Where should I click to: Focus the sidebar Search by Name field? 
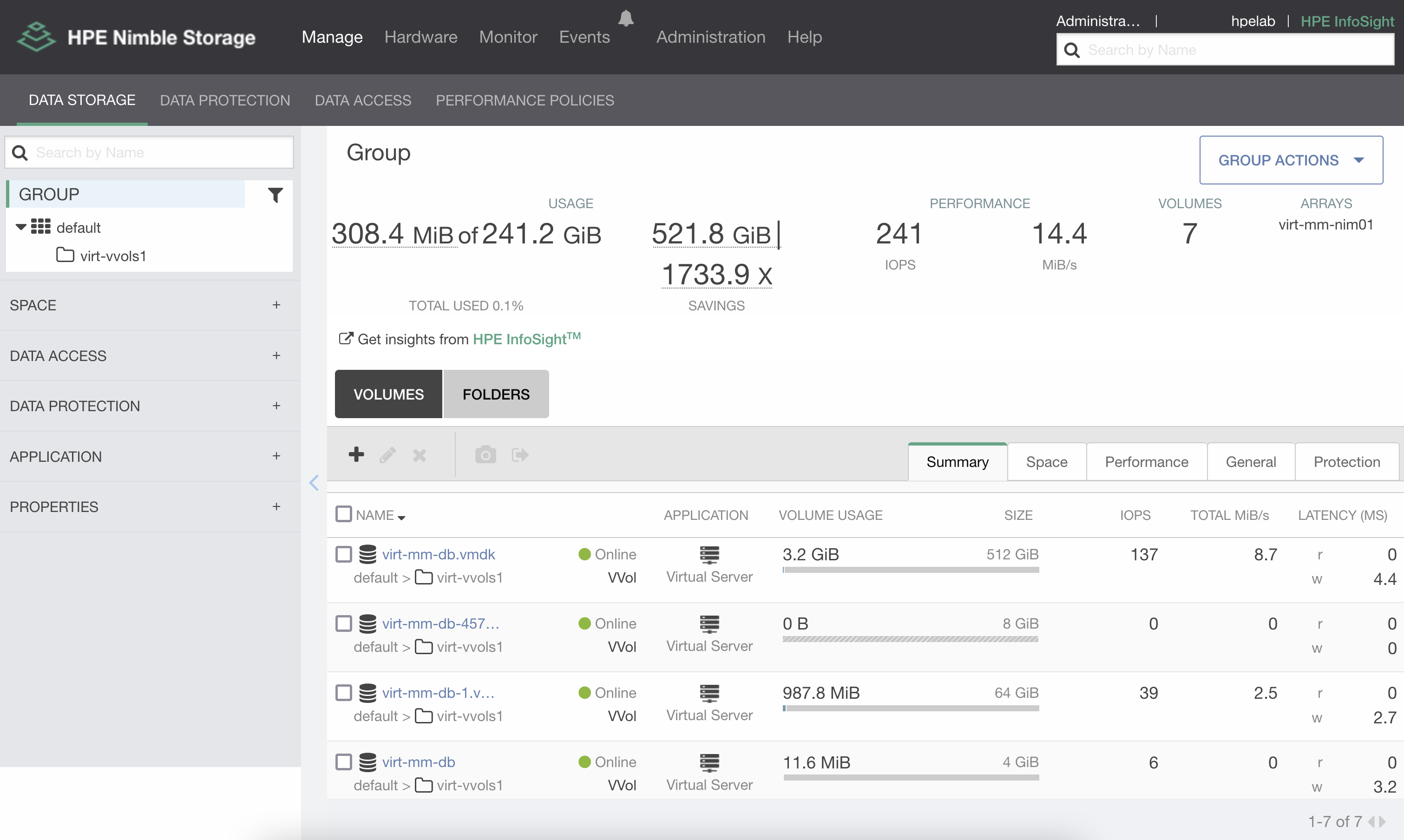pyautogui.click(x=150, y=153)
